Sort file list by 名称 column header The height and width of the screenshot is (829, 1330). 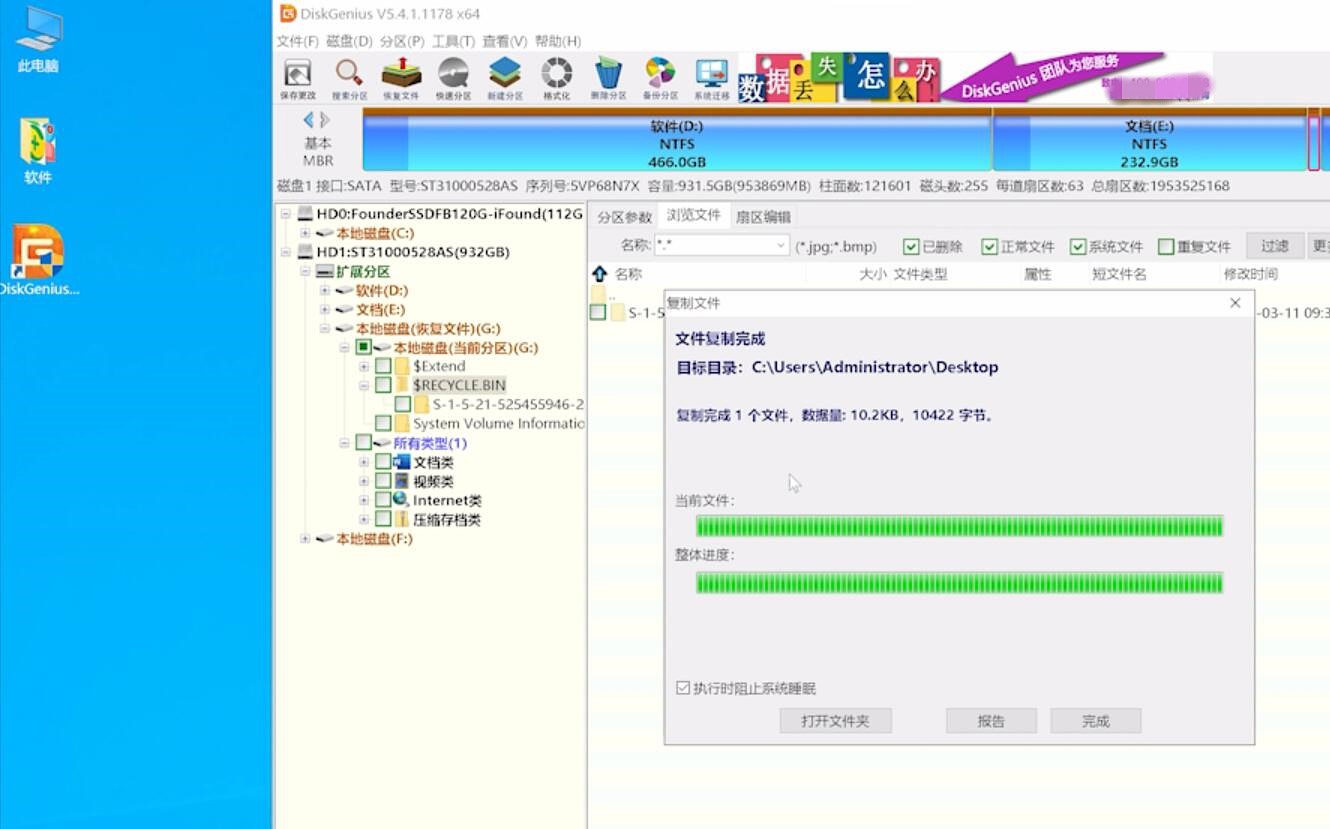pos(628,274)
